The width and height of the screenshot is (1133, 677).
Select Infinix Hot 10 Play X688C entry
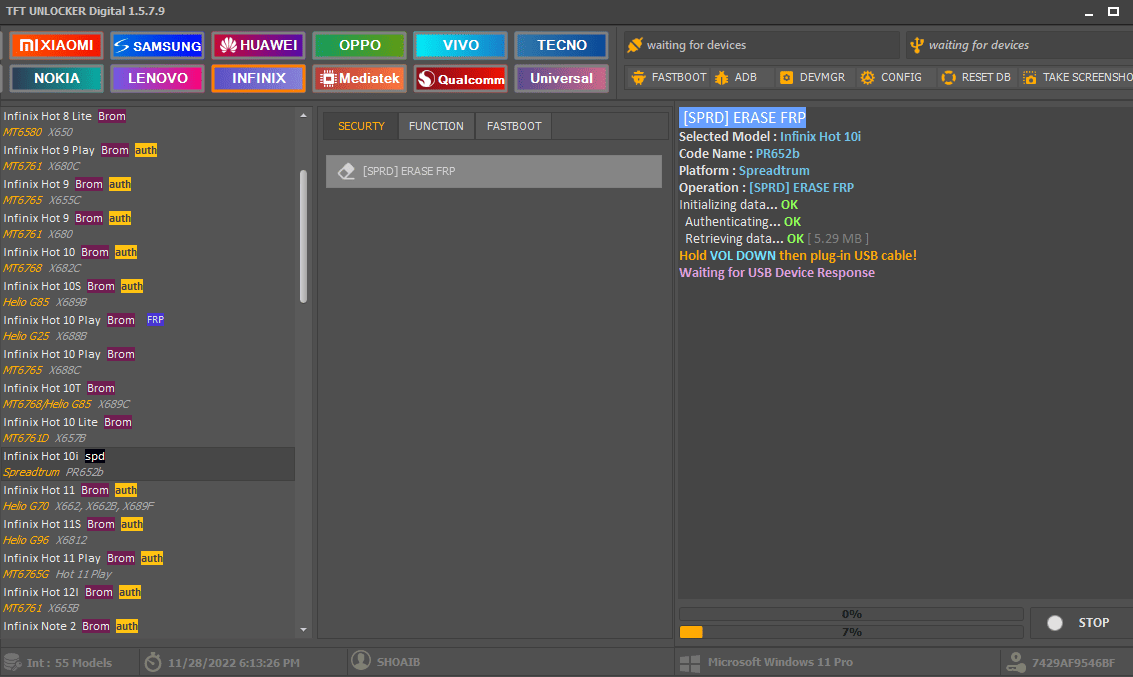tap(147, 361)
